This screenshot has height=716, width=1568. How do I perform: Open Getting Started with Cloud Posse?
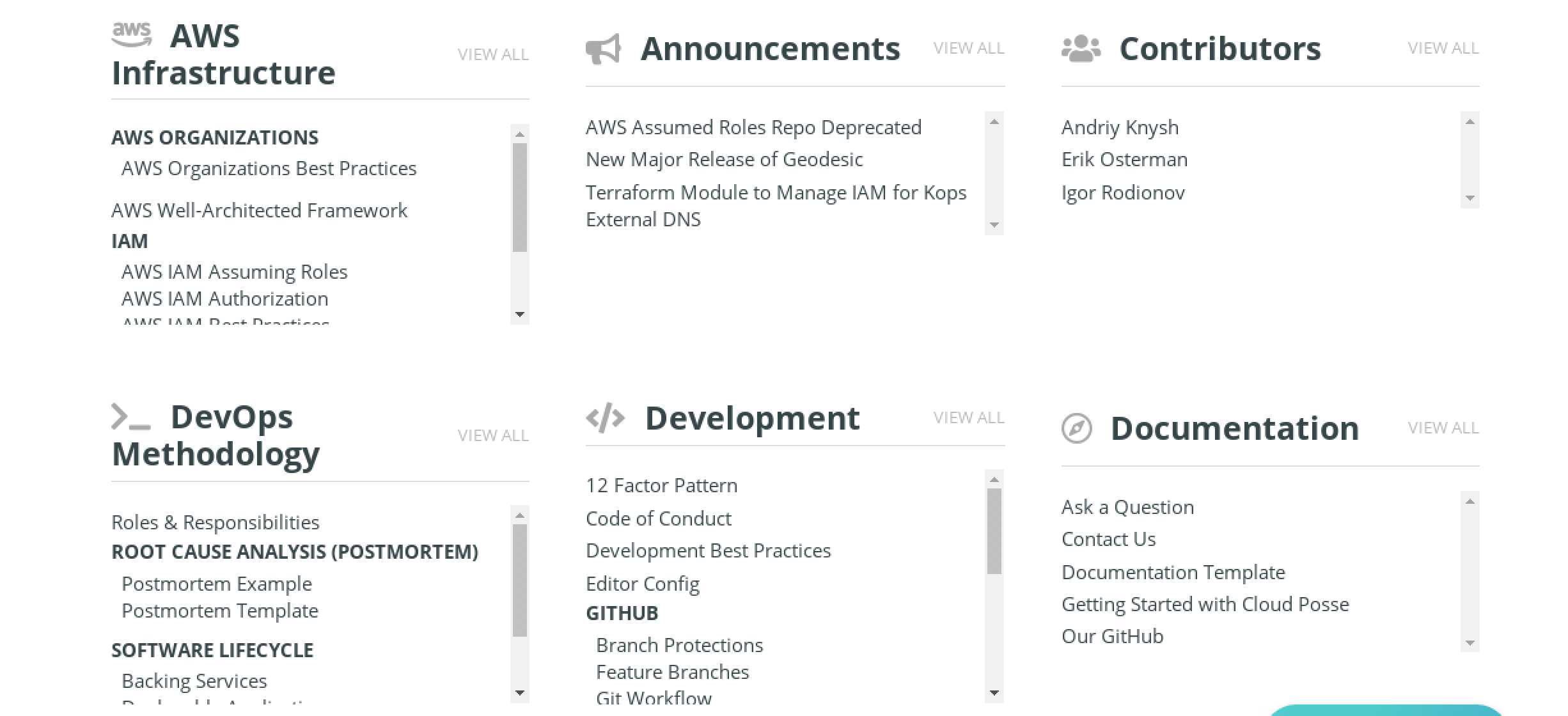[x=1205, y=603]
